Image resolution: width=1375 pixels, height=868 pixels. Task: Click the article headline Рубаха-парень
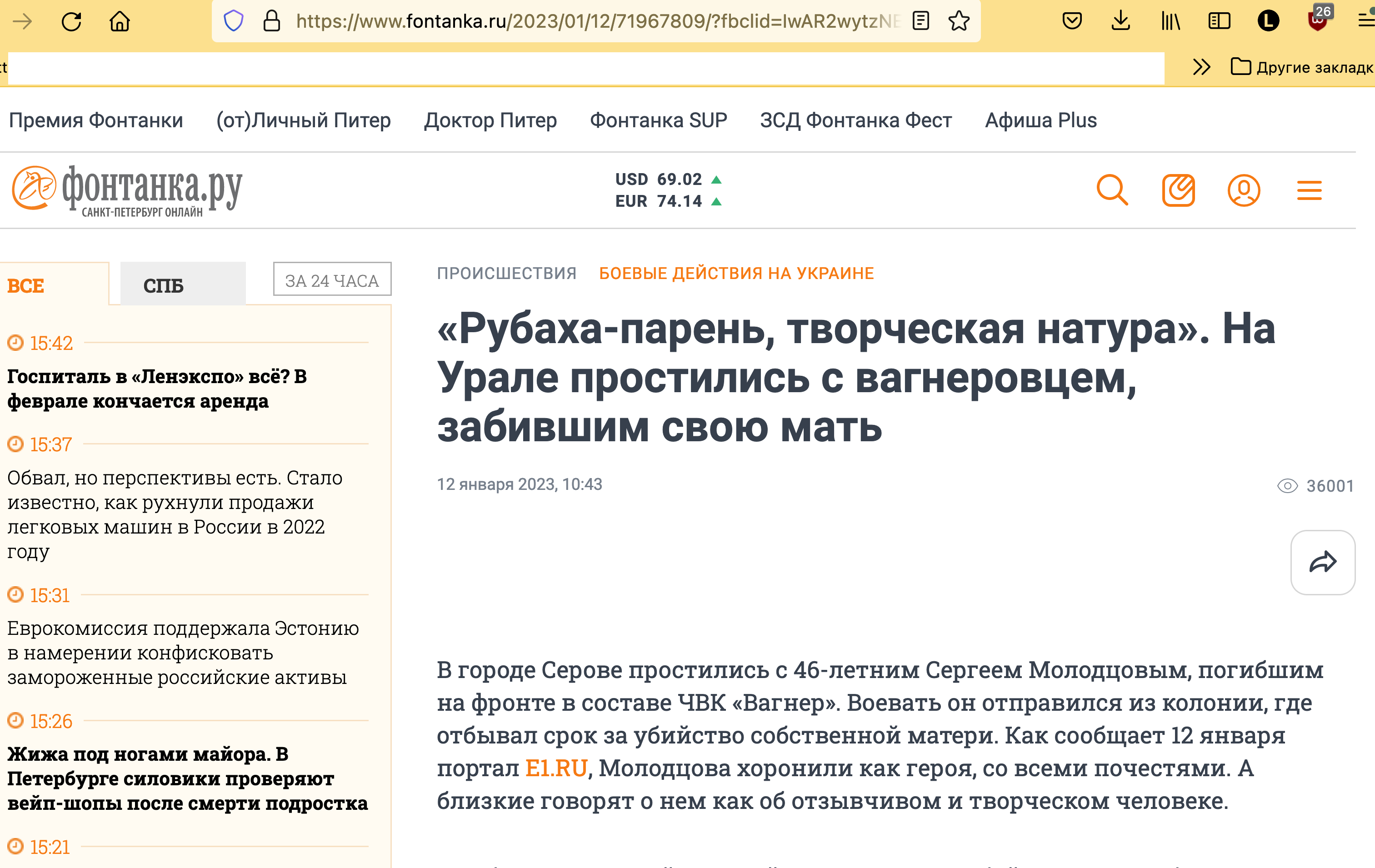pyautogui.click(x=856, y=378)
